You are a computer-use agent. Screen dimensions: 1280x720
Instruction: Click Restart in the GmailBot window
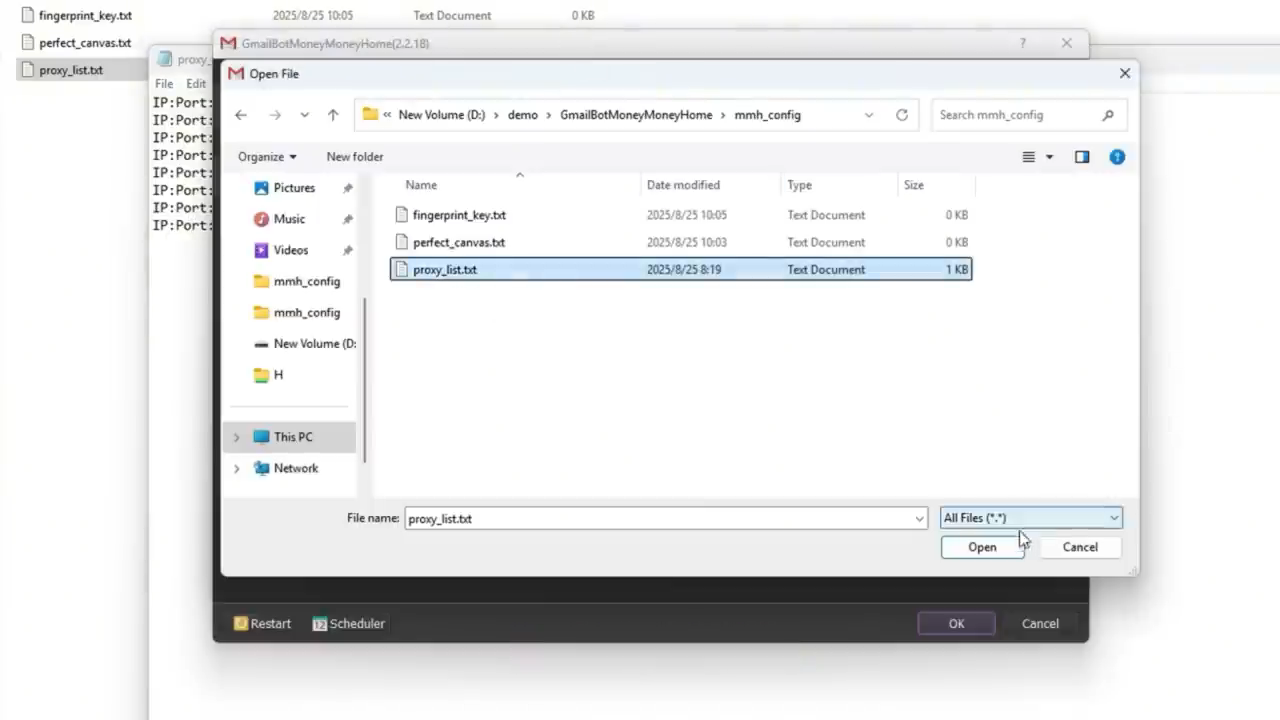click(x=262, y=624)
